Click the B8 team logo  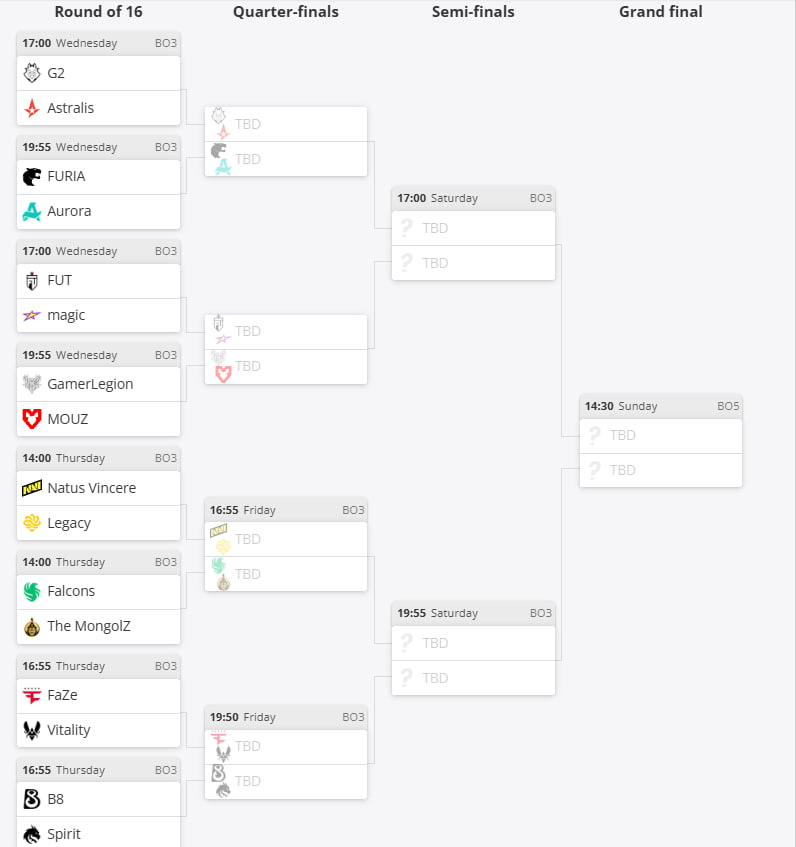tap(32, 799)
